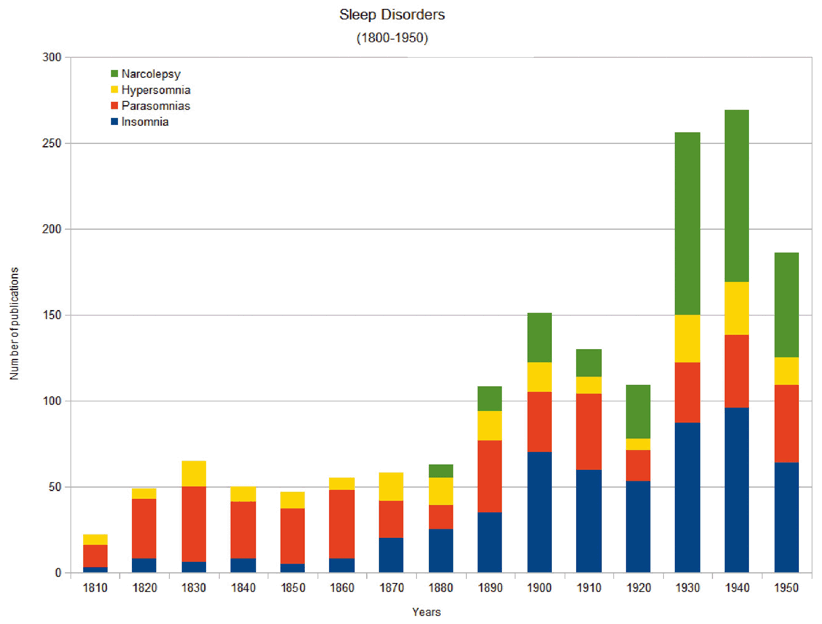Click the blue Insomnia legend swatch
This screenshot has width=822, height=624.
point(114,122)
